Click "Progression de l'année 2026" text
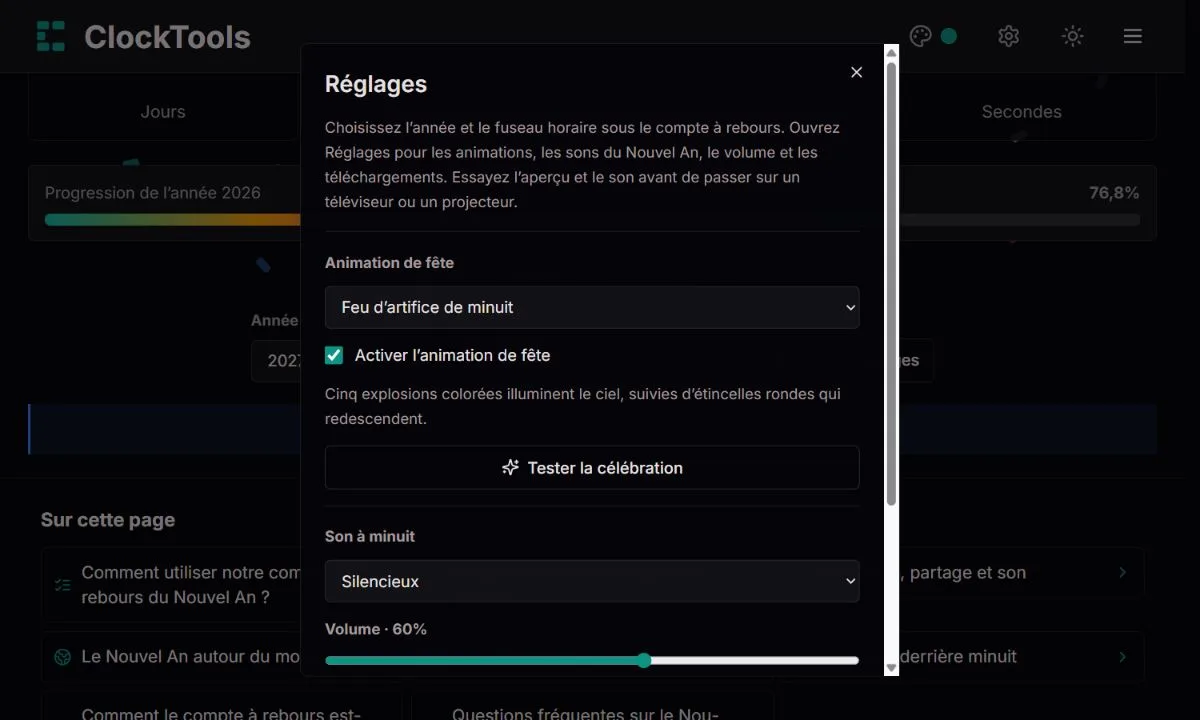This screenshot has height=720, width=1200. [x=153, y=193]
